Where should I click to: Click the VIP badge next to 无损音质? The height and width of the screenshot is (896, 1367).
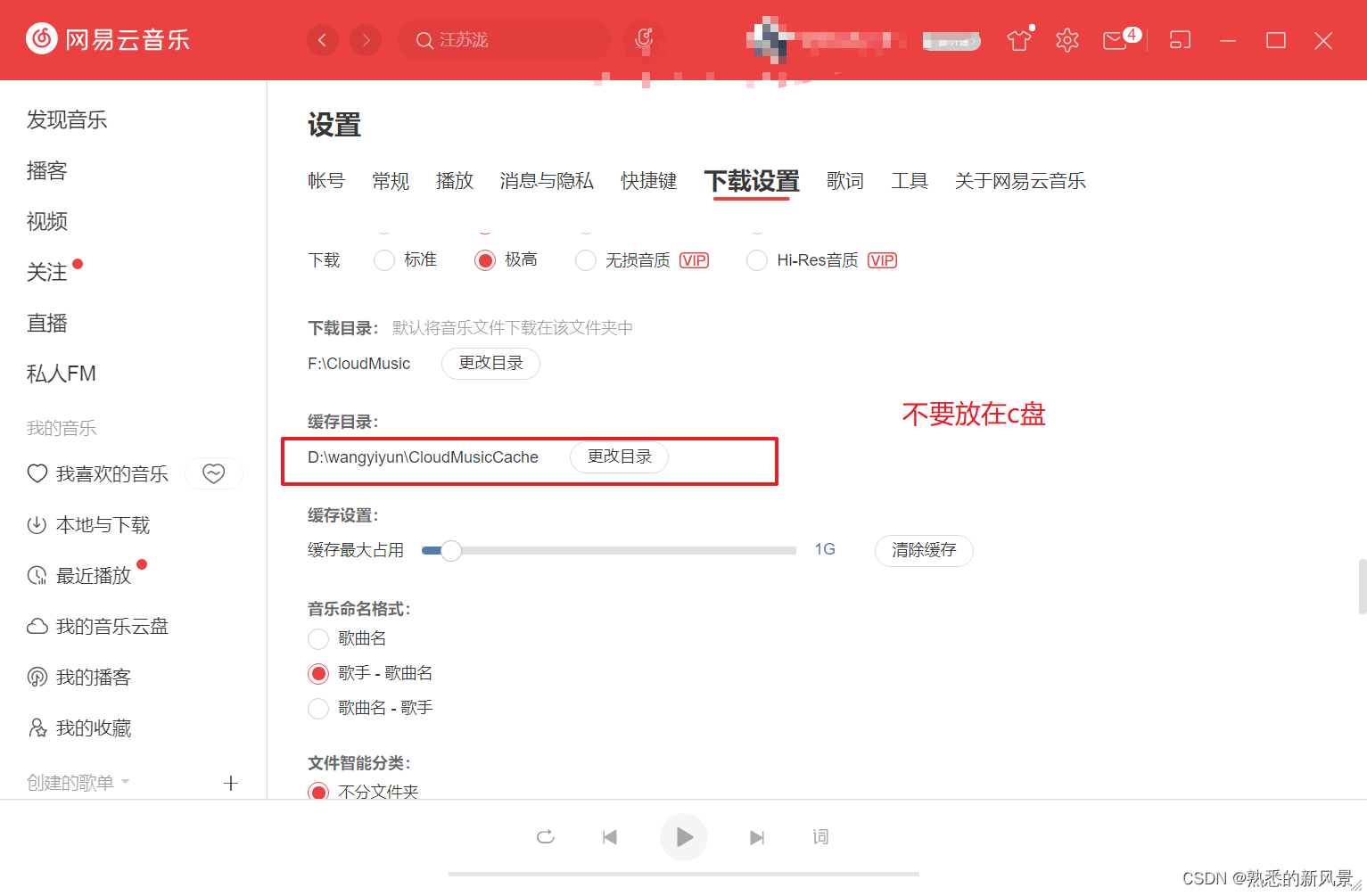click(x=694, y=260)
